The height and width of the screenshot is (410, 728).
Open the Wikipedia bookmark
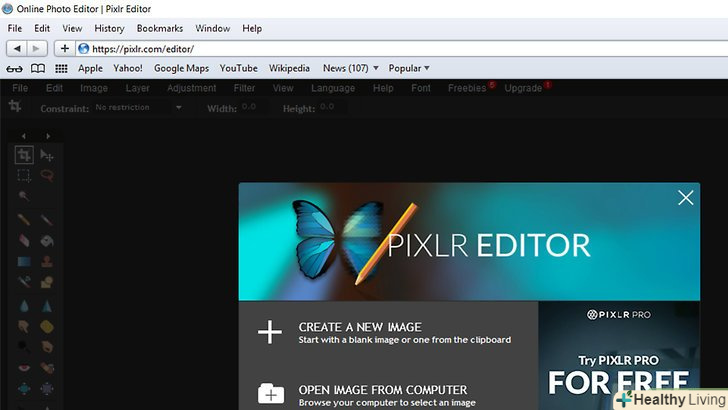coord(289,68)
